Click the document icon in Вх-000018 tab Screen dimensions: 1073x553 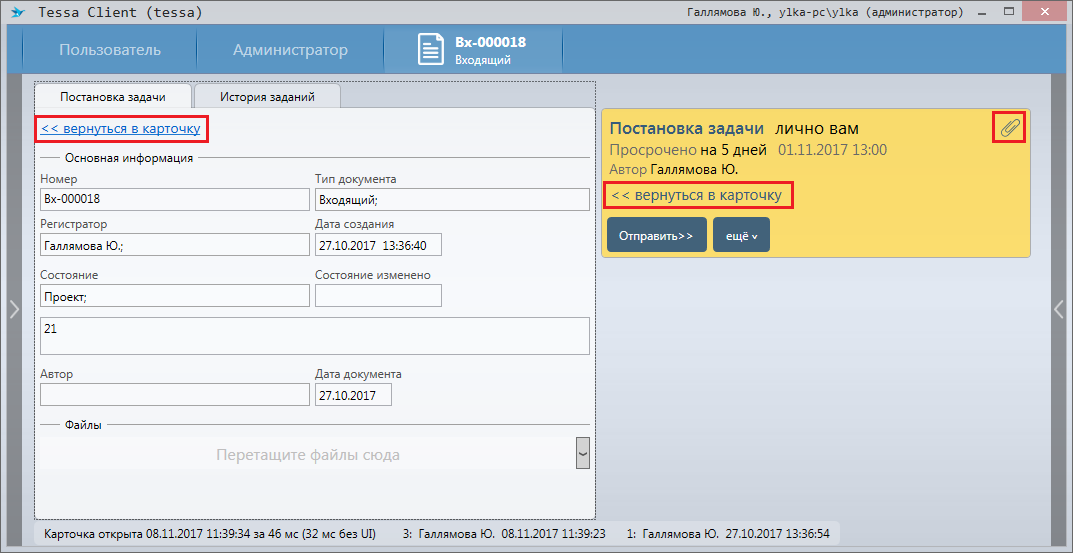pyautogui.click(x=430, y=50)
